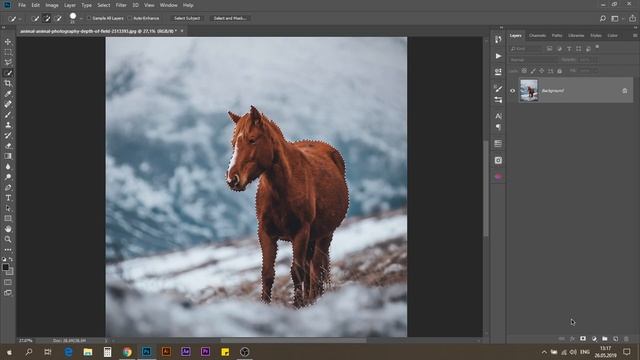The height and width of the screenshot is (360, 640).
Task: Open the Character panel icon
Action: [498, 116]
